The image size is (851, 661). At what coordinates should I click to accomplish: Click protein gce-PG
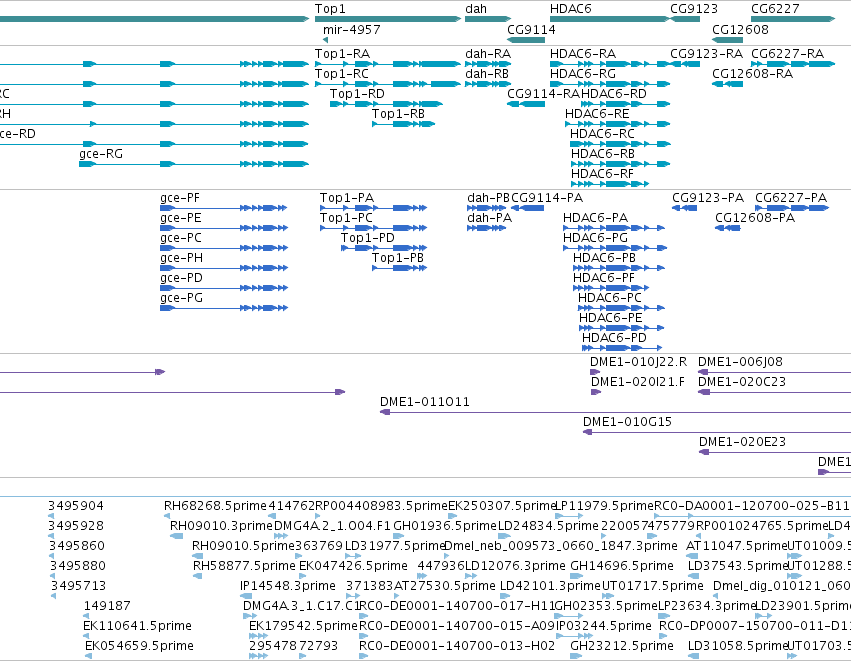(x=224, y=308)
